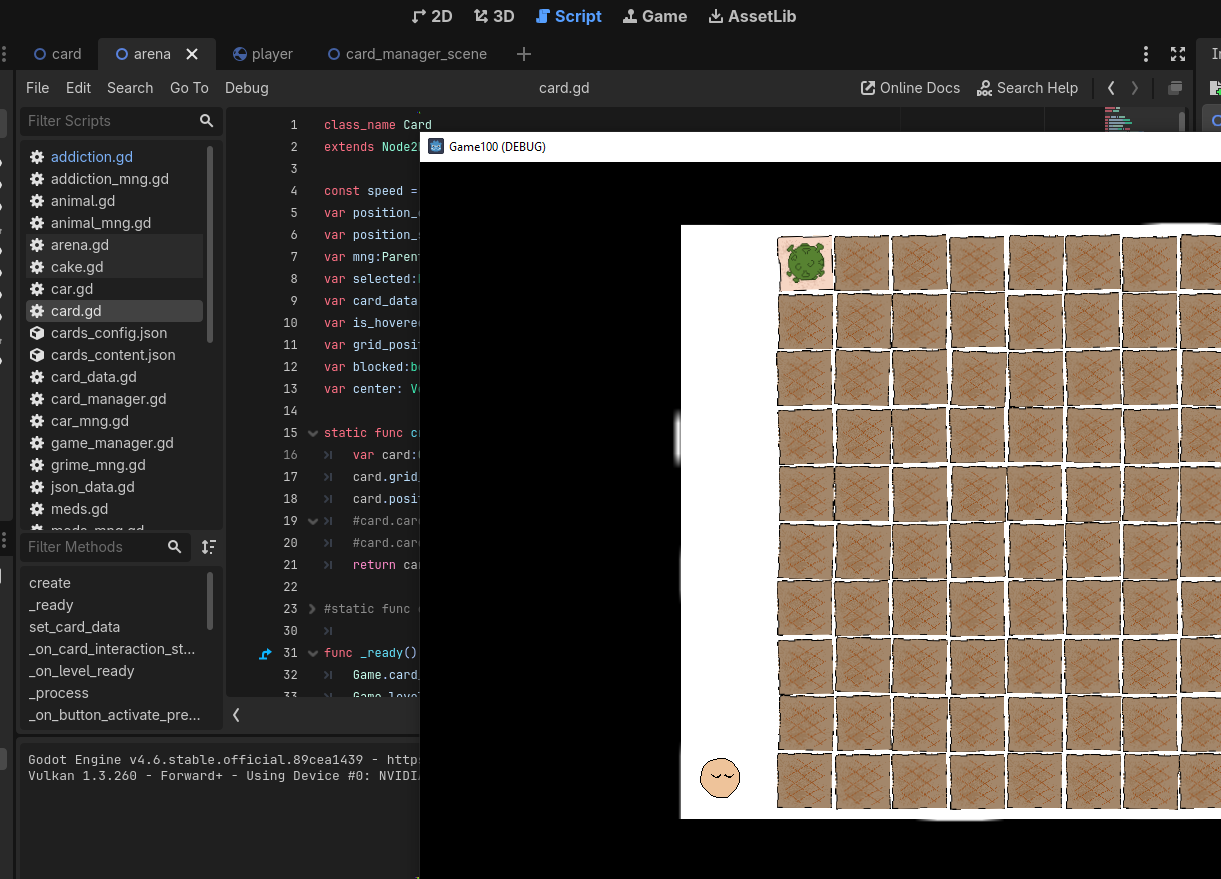
Task: Open scene tabs options menu
Action: (1146, 54)
